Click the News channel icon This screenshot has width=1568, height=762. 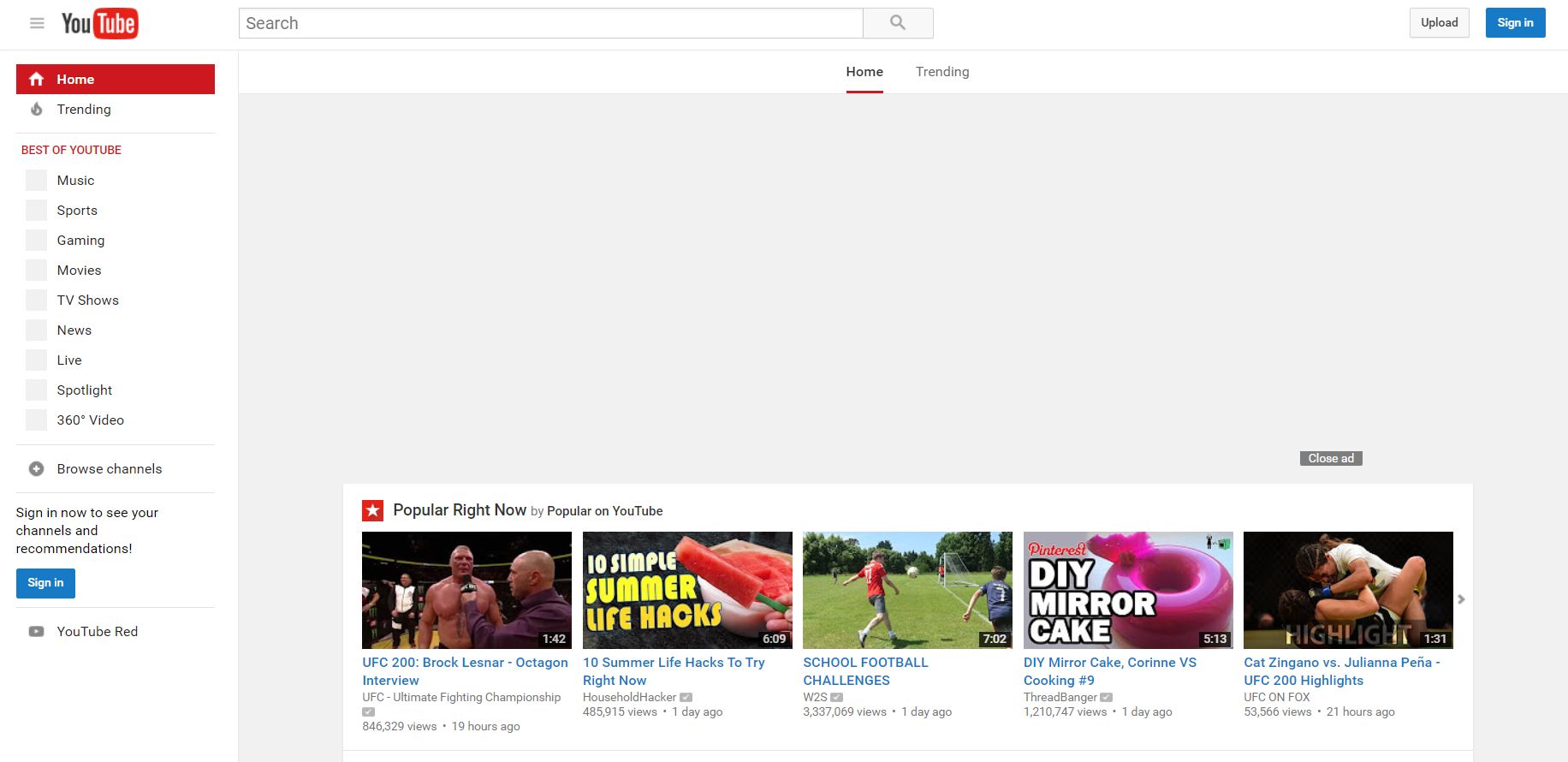36,330
